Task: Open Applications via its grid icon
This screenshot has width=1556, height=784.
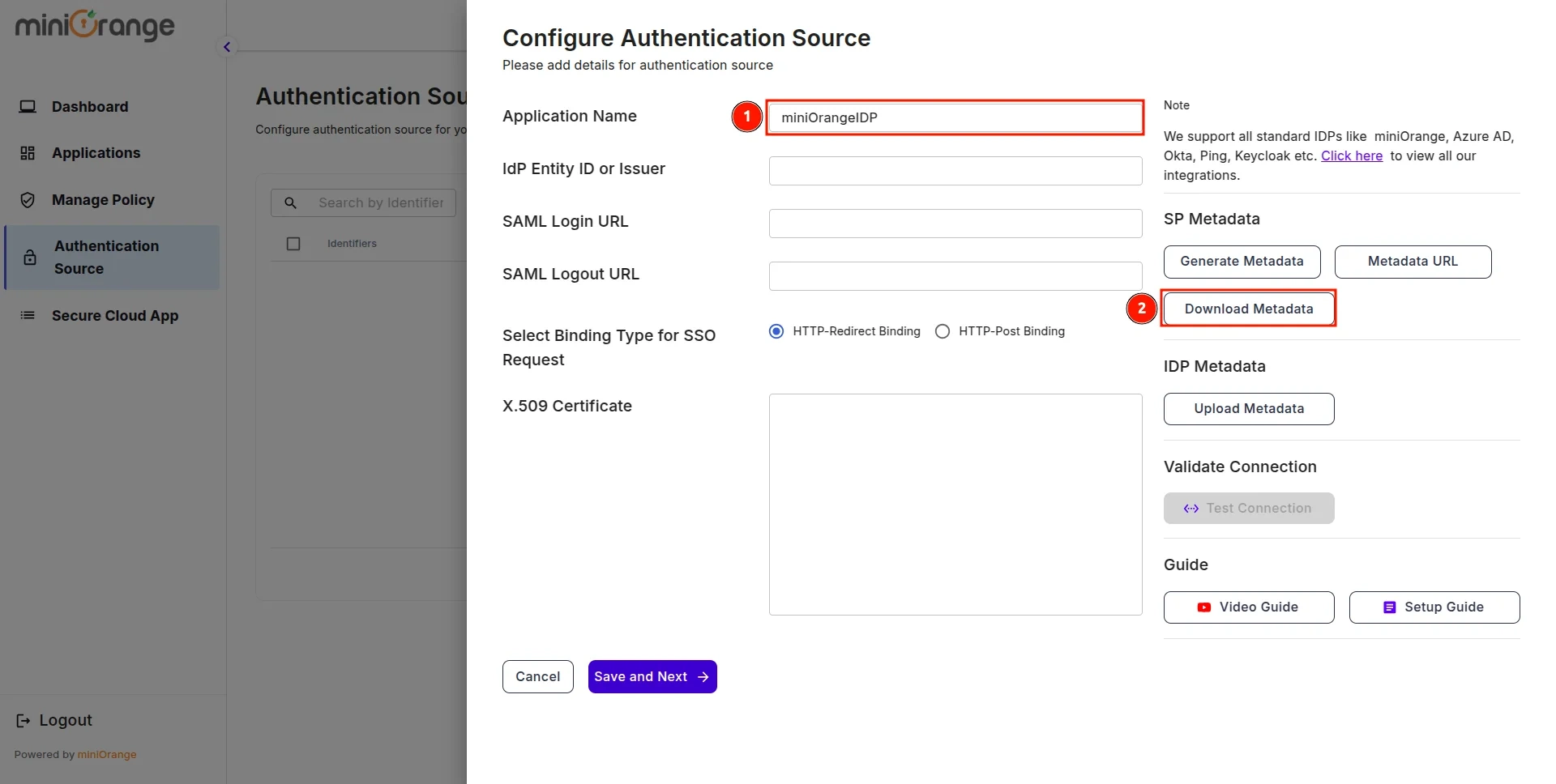Action: click(x=28, y=152)
